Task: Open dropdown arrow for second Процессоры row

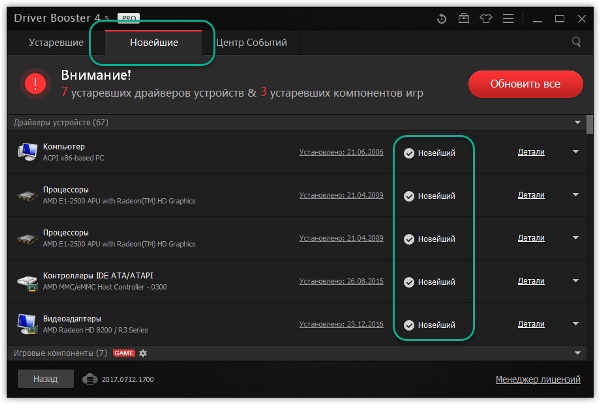Action: [x=576, y=238]
